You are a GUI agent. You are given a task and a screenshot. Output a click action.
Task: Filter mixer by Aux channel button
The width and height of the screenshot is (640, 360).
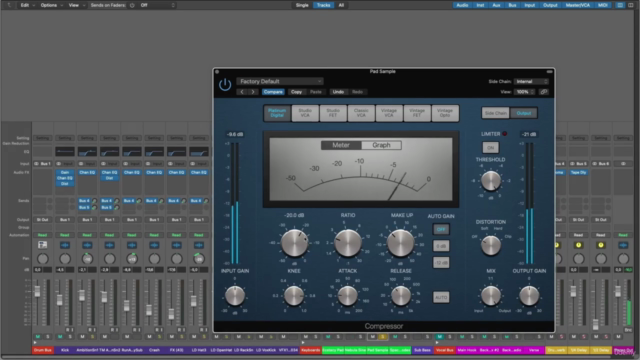click(x=496, y=5)
